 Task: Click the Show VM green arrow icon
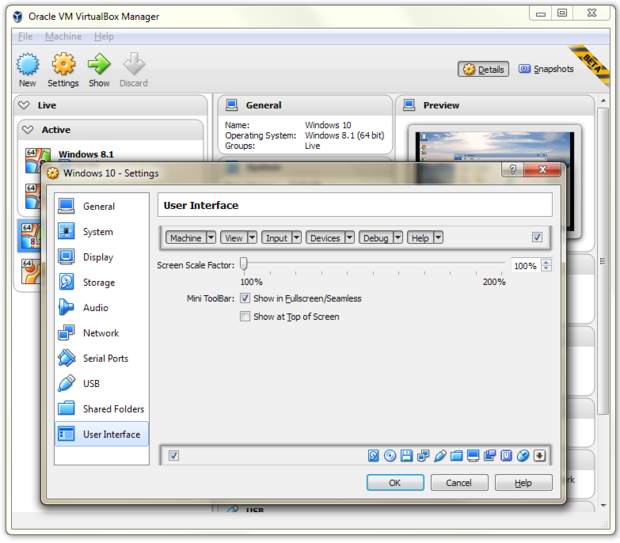(x=99, y=70)
